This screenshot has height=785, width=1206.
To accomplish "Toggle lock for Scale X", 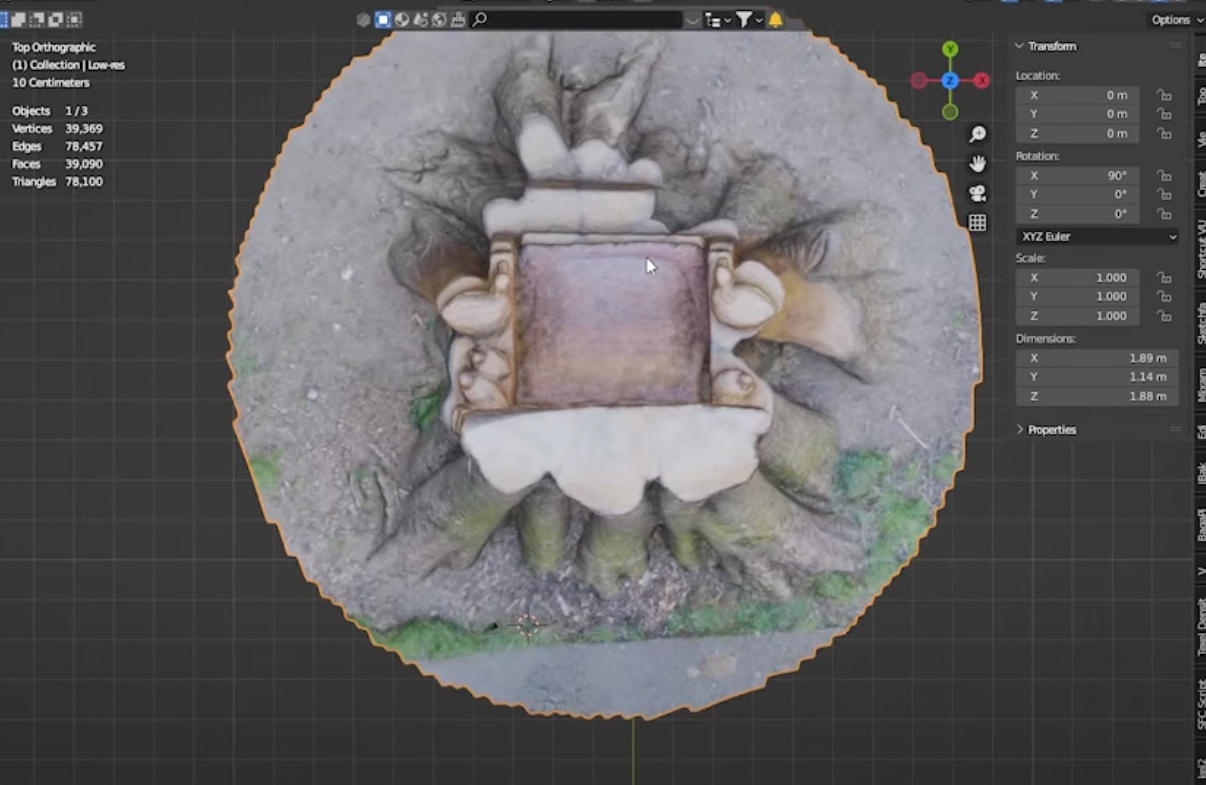I will coord(1164,277).
